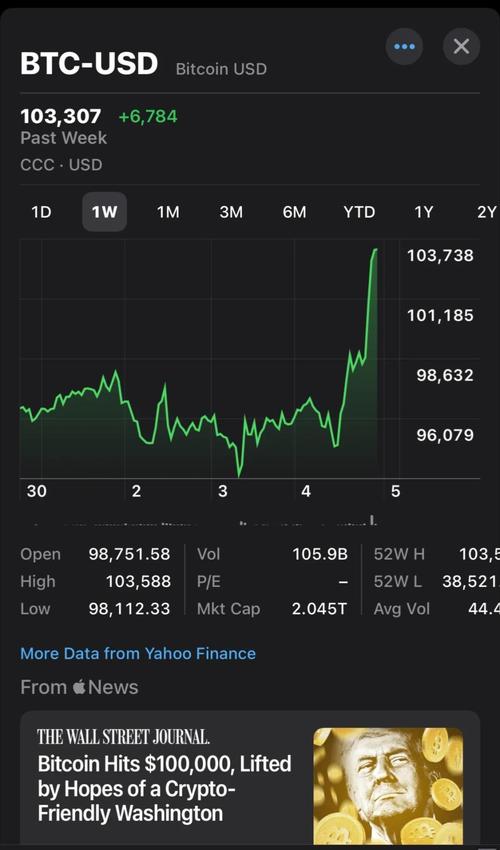Select the 1W time range
Screen dimensions: 500x850
[x=104, y=212]
